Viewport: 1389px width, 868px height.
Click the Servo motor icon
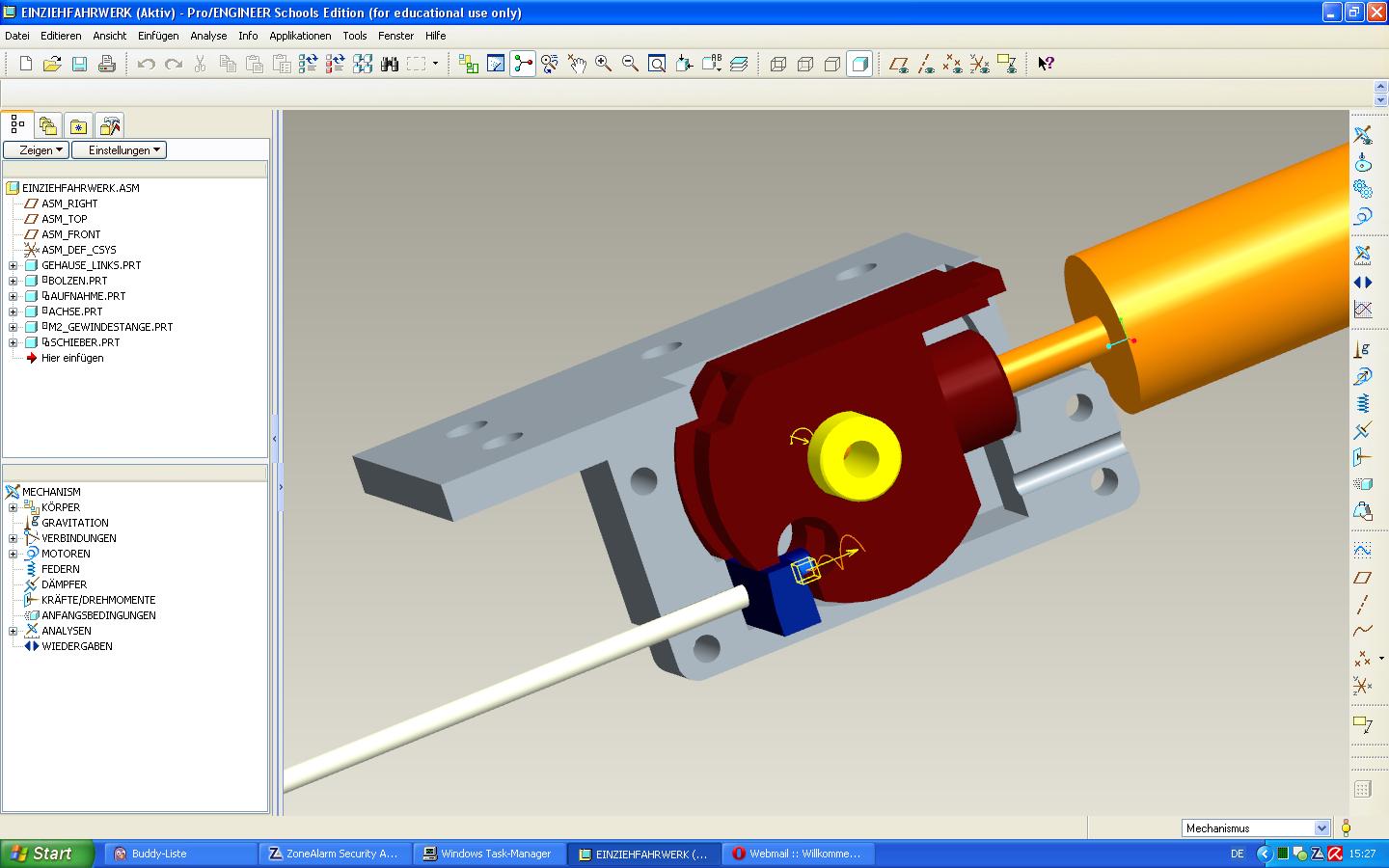(x=1362, y=216)
